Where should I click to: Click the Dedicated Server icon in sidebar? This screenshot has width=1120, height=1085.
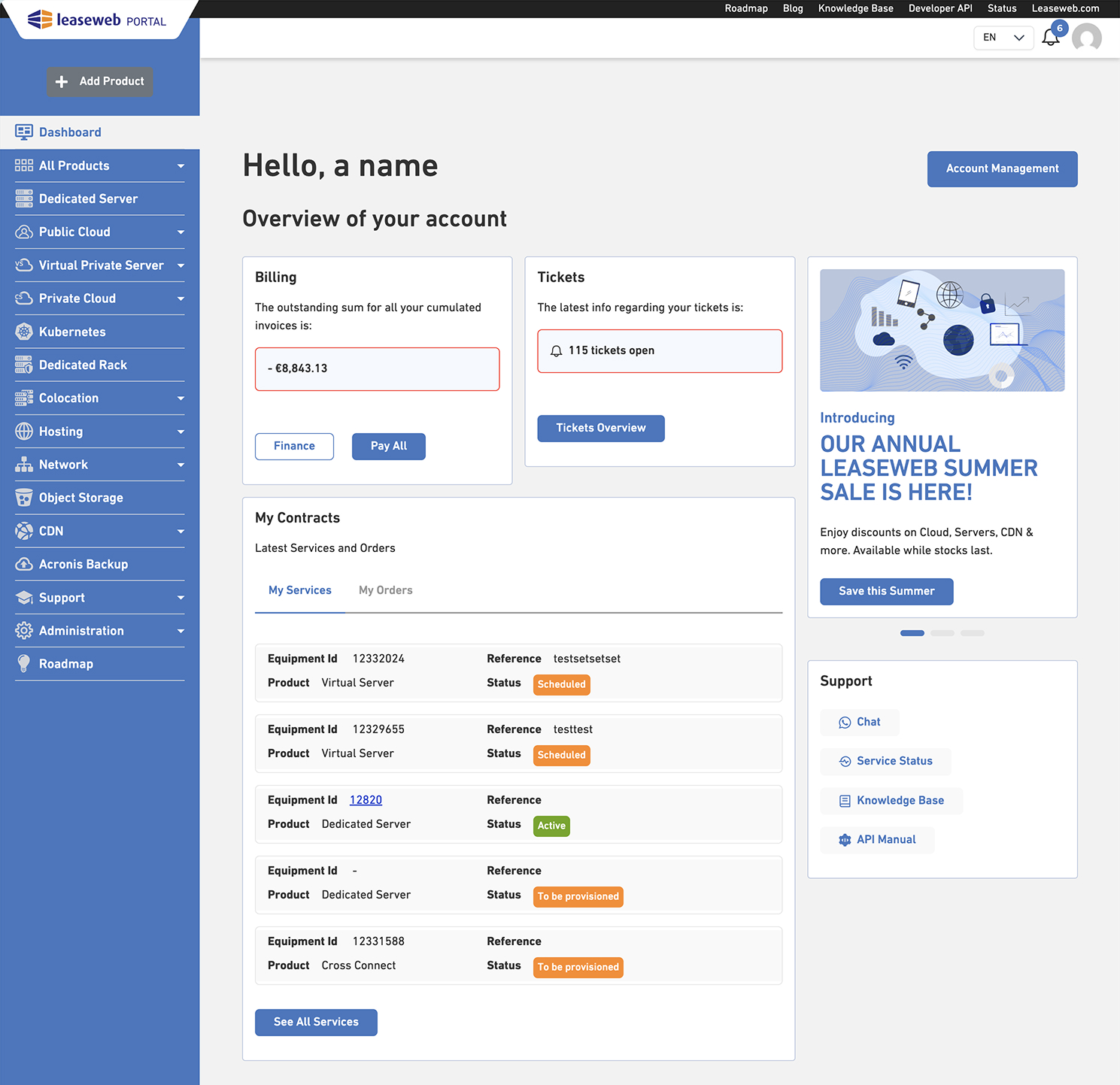tap(24, 199)
